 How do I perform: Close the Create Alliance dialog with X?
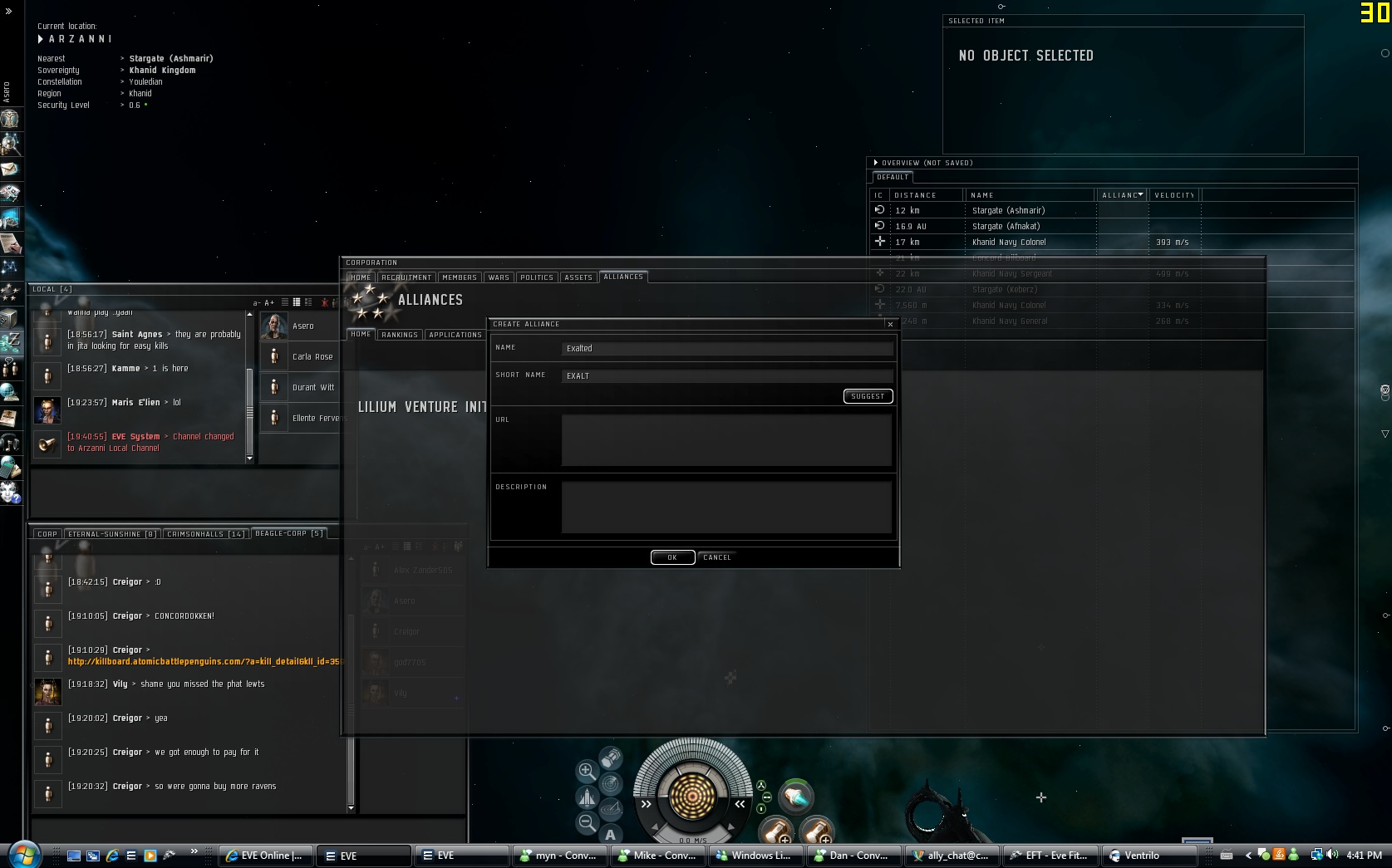890,324
